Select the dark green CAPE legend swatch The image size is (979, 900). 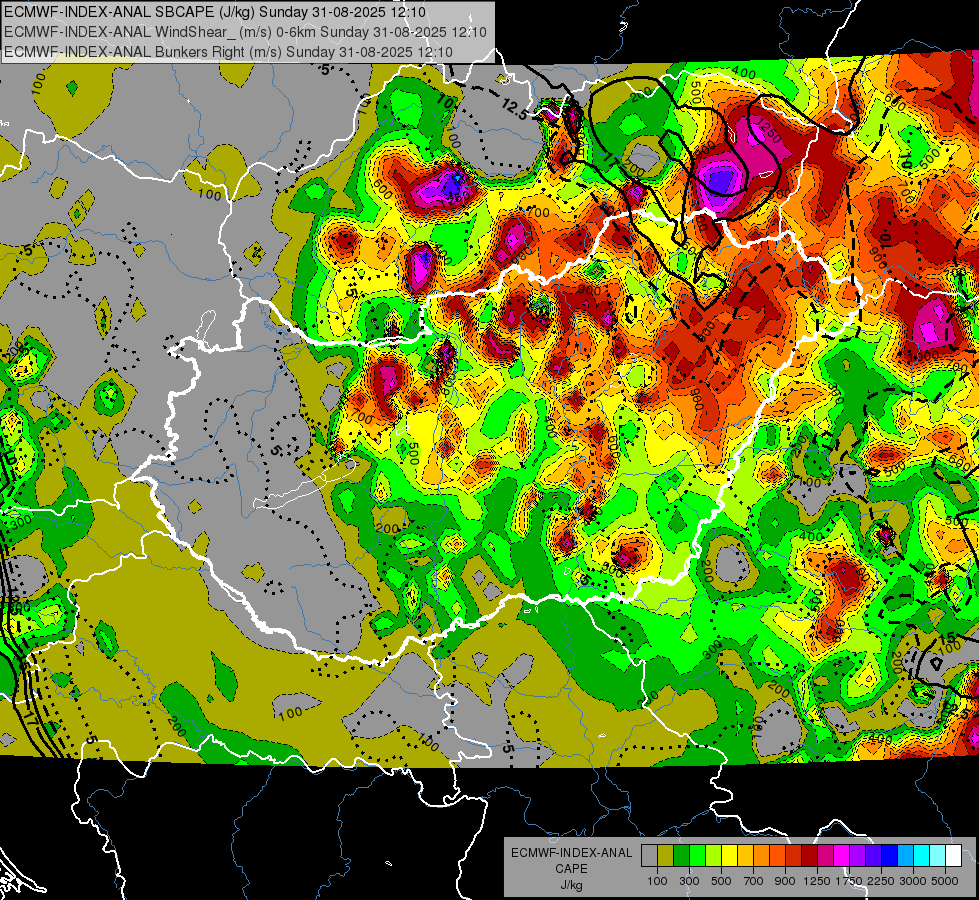tap(681, 856)
